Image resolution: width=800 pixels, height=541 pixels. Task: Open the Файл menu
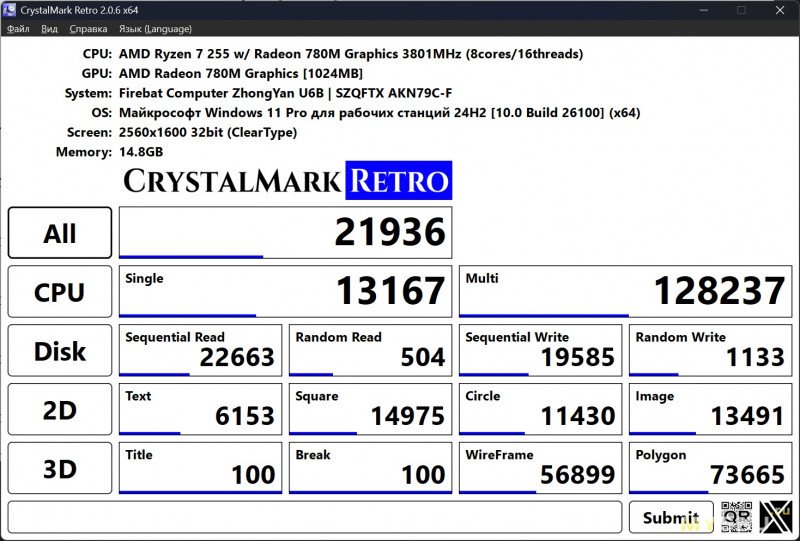pos(18,29)
